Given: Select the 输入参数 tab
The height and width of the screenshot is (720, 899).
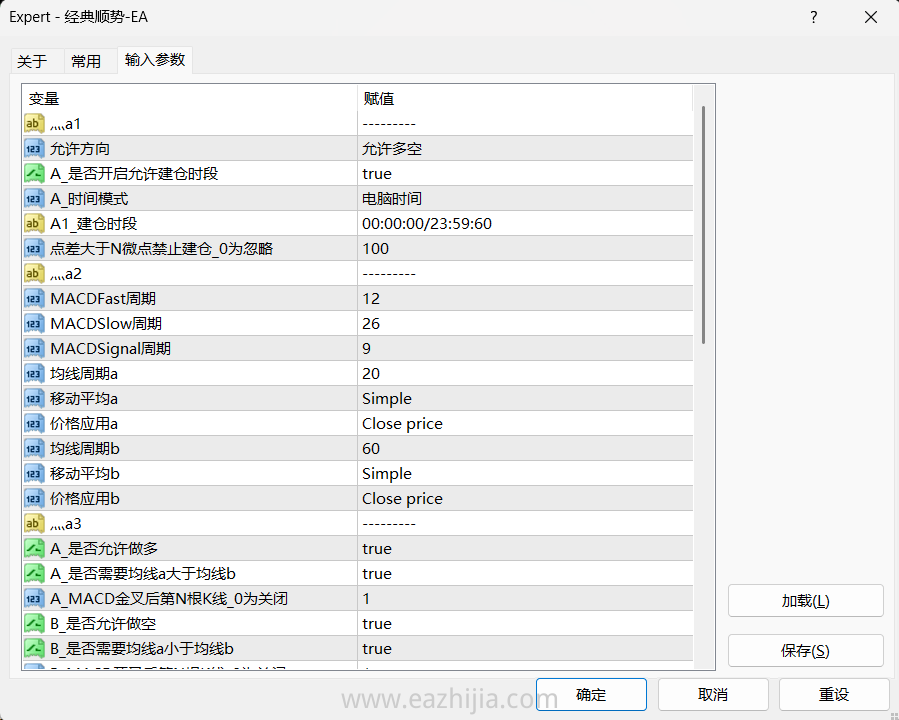Looking at the screenshot, I should point(155,60).
